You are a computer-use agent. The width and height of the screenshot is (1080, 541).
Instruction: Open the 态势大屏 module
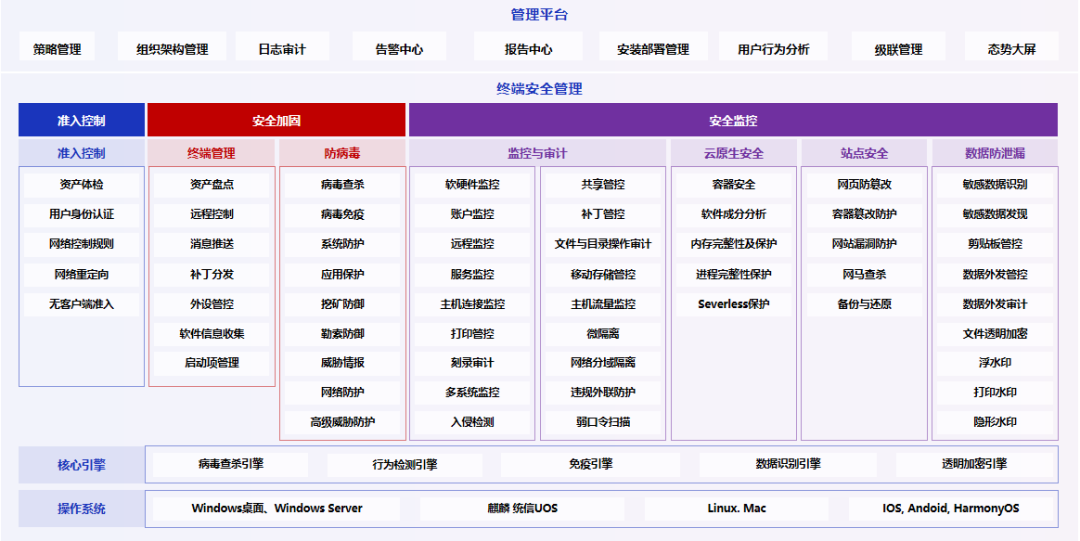coord(1011,49)
